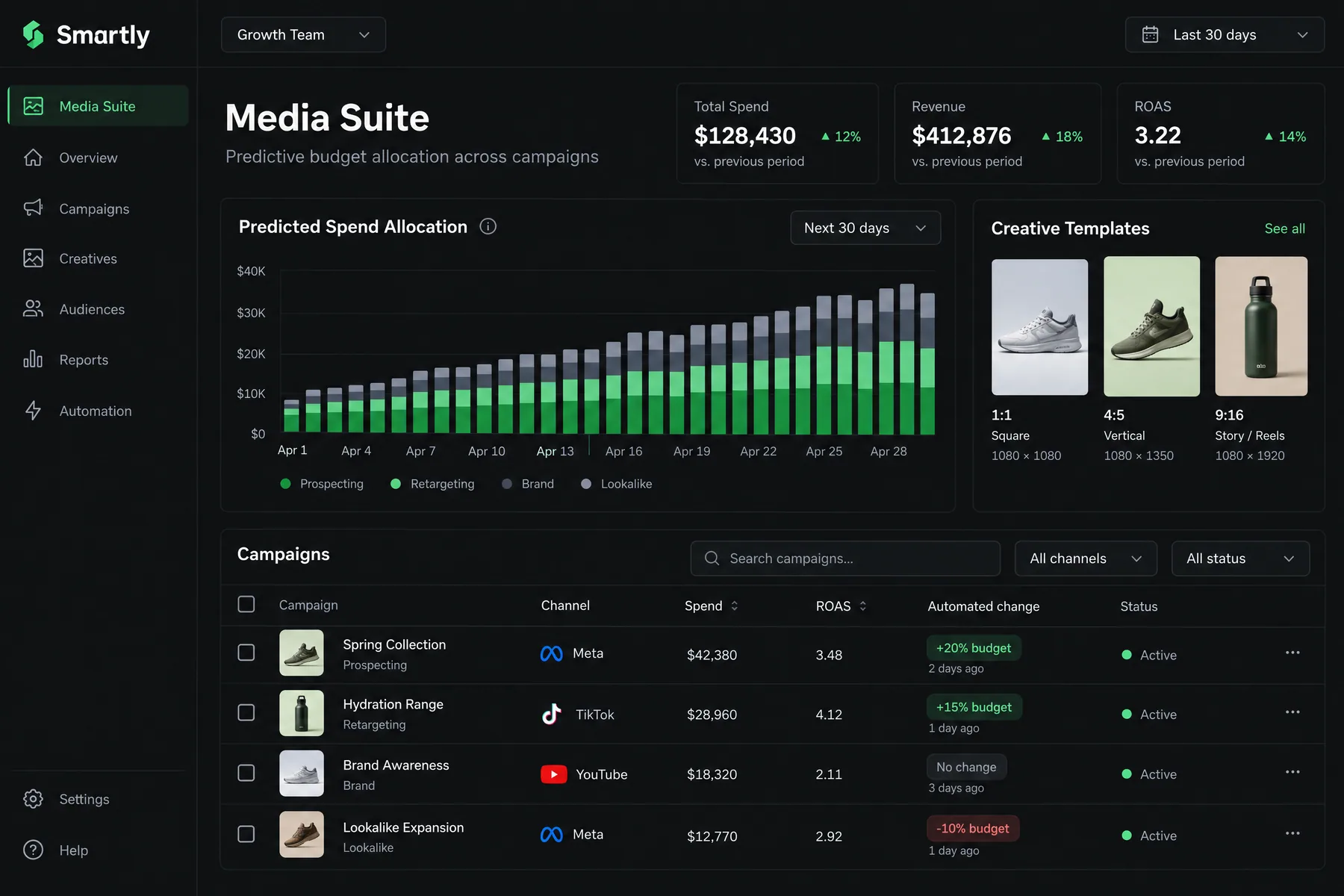Click the TikTok logo in Hydration Range row
1344x896 pixels.
[551, 714]
